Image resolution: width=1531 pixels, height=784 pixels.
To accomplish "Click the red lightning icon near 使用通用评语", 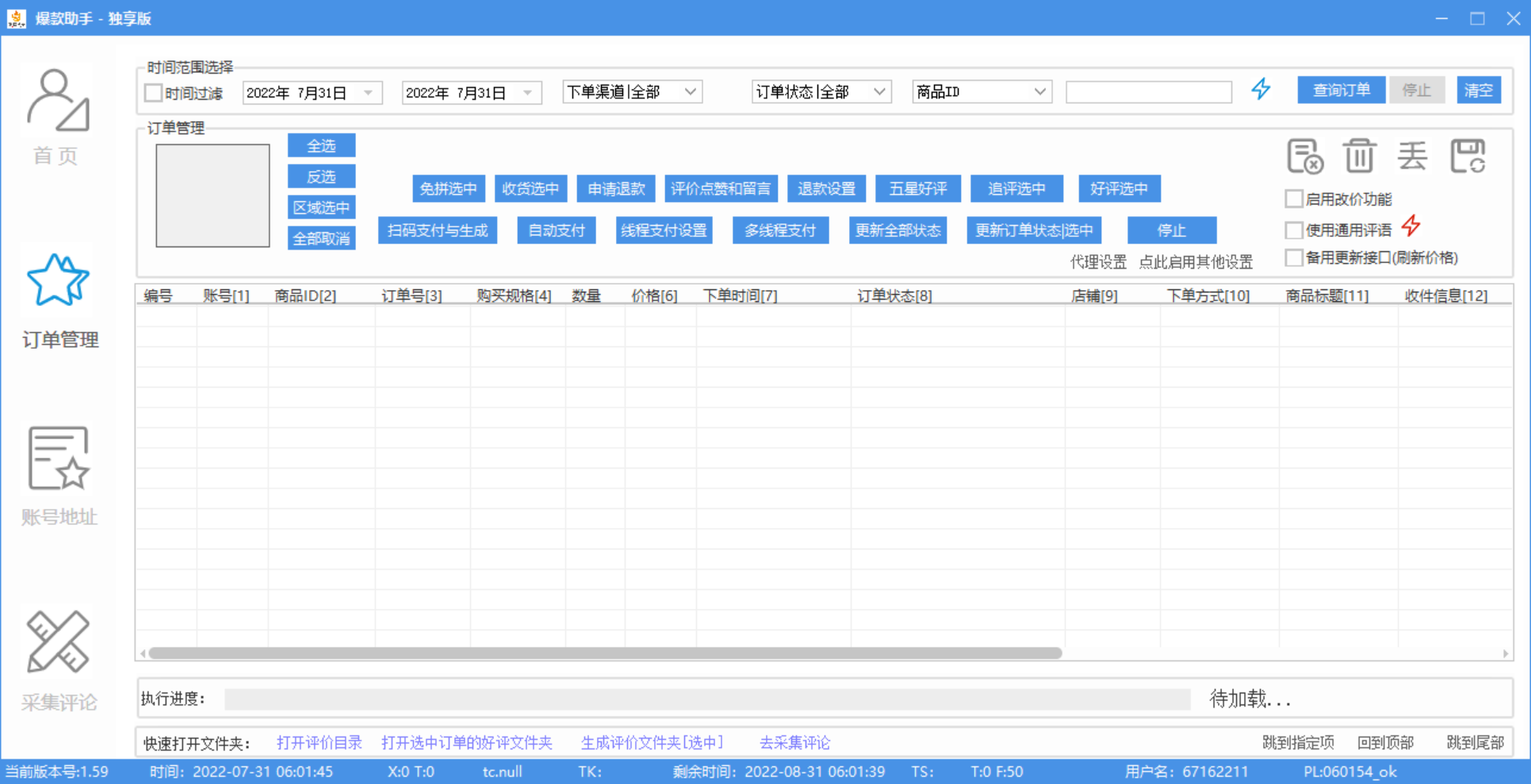I will point(1411,227).
